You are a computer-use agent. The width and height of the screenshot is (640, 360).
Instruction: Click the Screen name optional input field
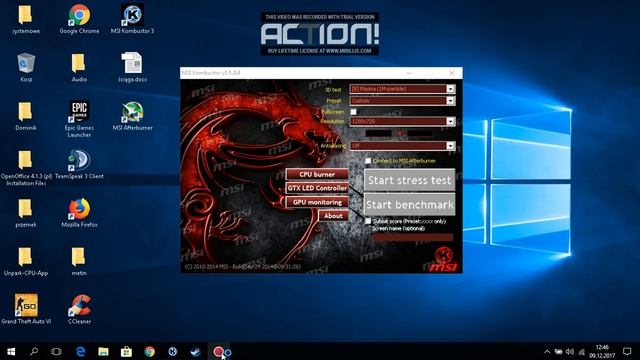413,237
